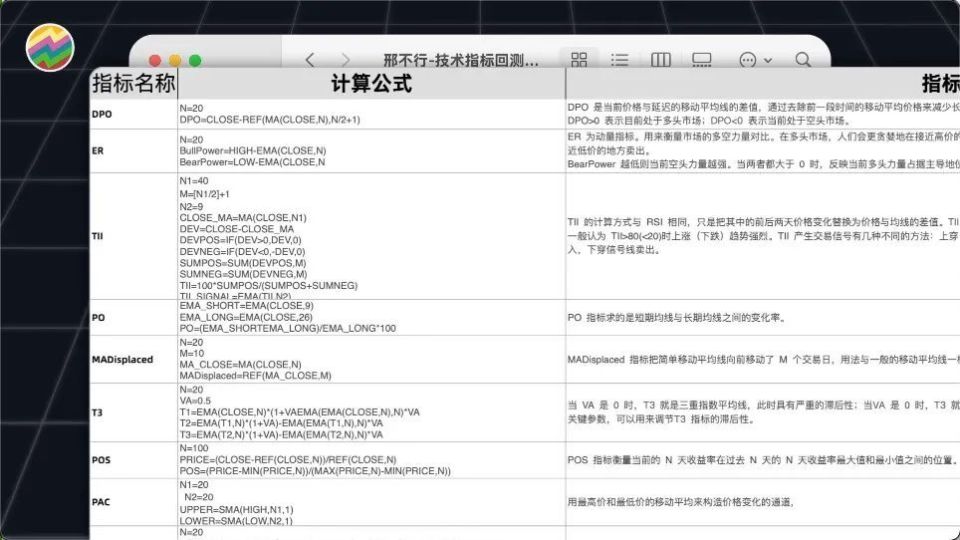Click the MADisplaced description text cell
The height and width of the screenshot is (540, 960).
pyautogui.click(x=763, y=359)
